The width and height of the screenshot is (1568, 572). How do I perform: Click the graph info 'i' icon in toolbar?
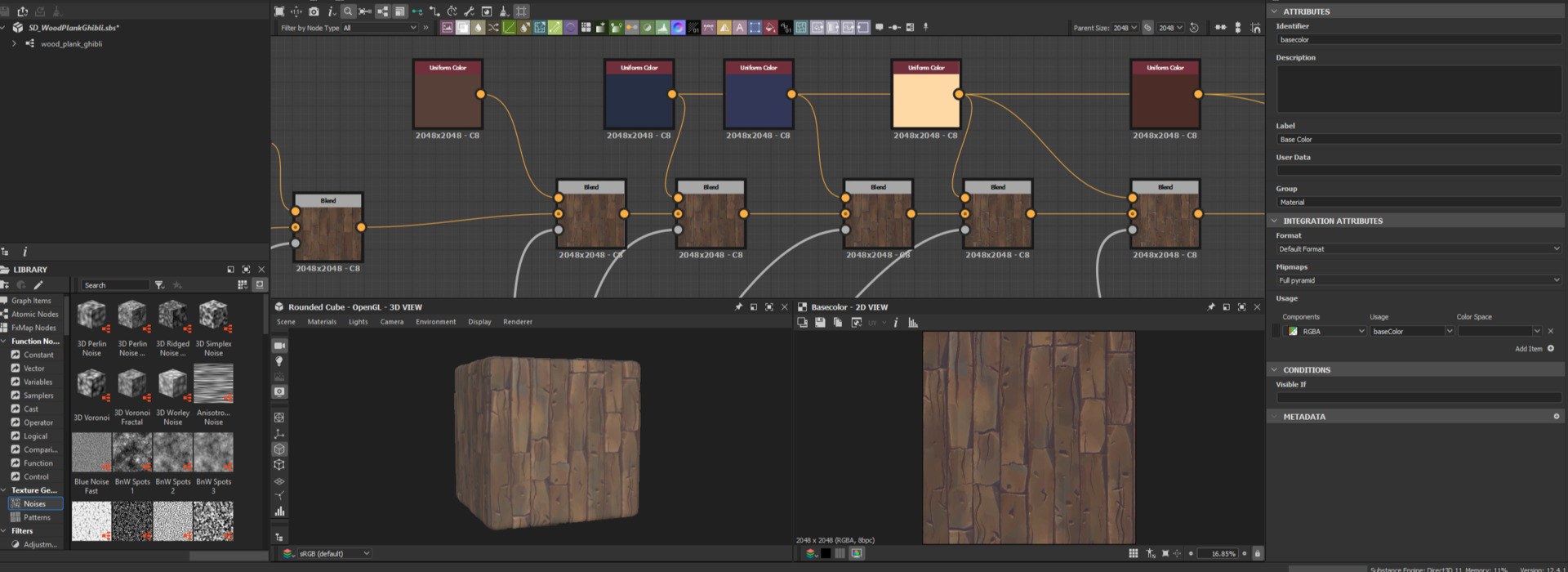point(331,11)
